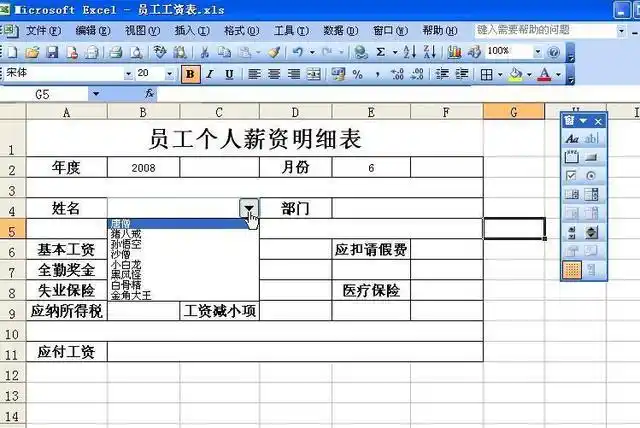Open the zoom percentage dropdown

(538, 52)
